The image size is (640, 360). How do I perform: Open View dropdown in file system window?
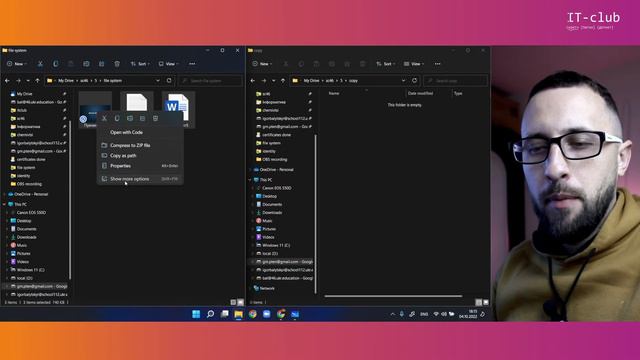click(169, 64)
